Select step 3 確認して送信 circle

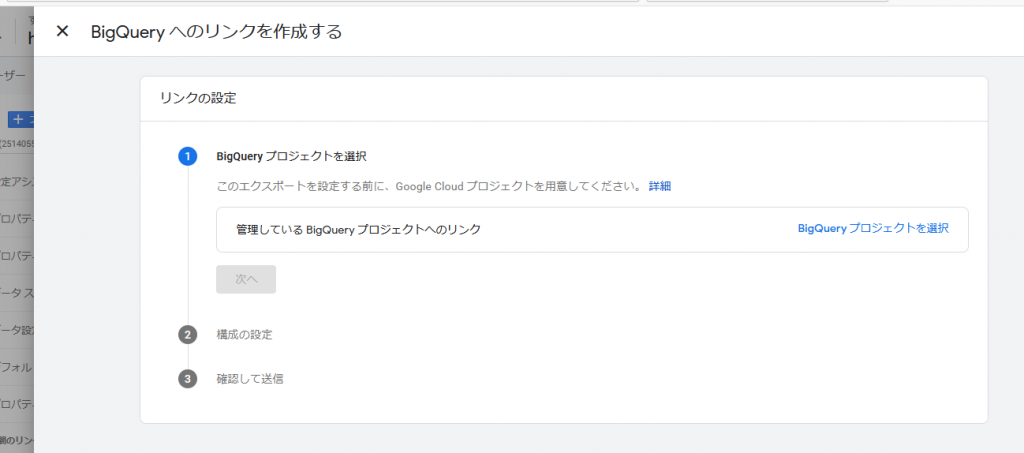click(x=187, y=379)
